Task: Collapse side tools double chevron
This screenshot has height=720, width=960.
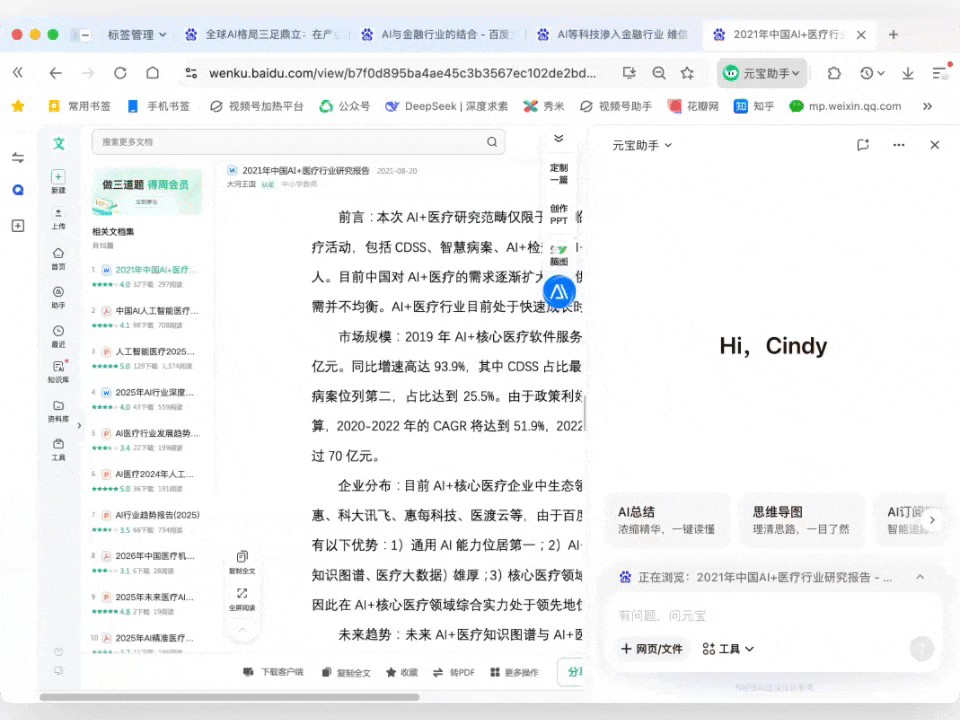Action: point(558,138)
